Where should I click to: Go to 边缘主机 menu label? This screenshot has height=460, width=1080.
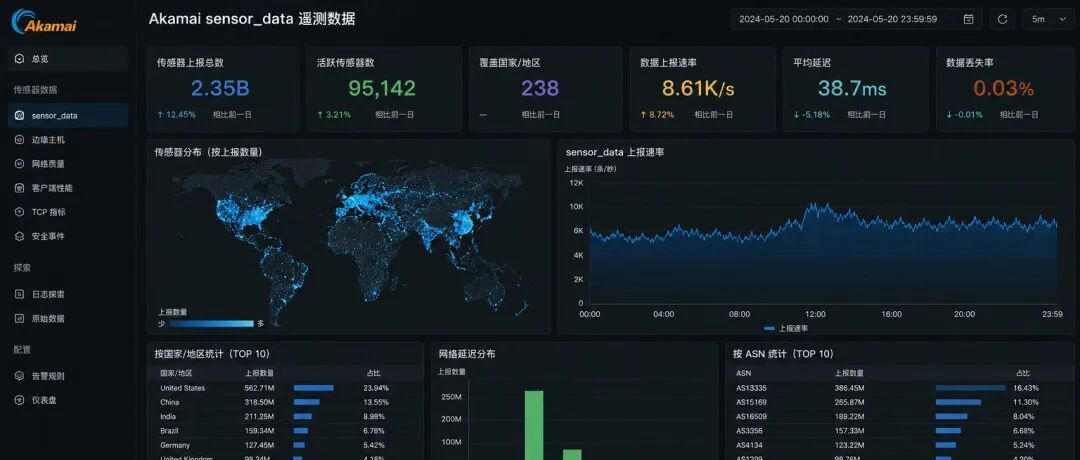48,140
